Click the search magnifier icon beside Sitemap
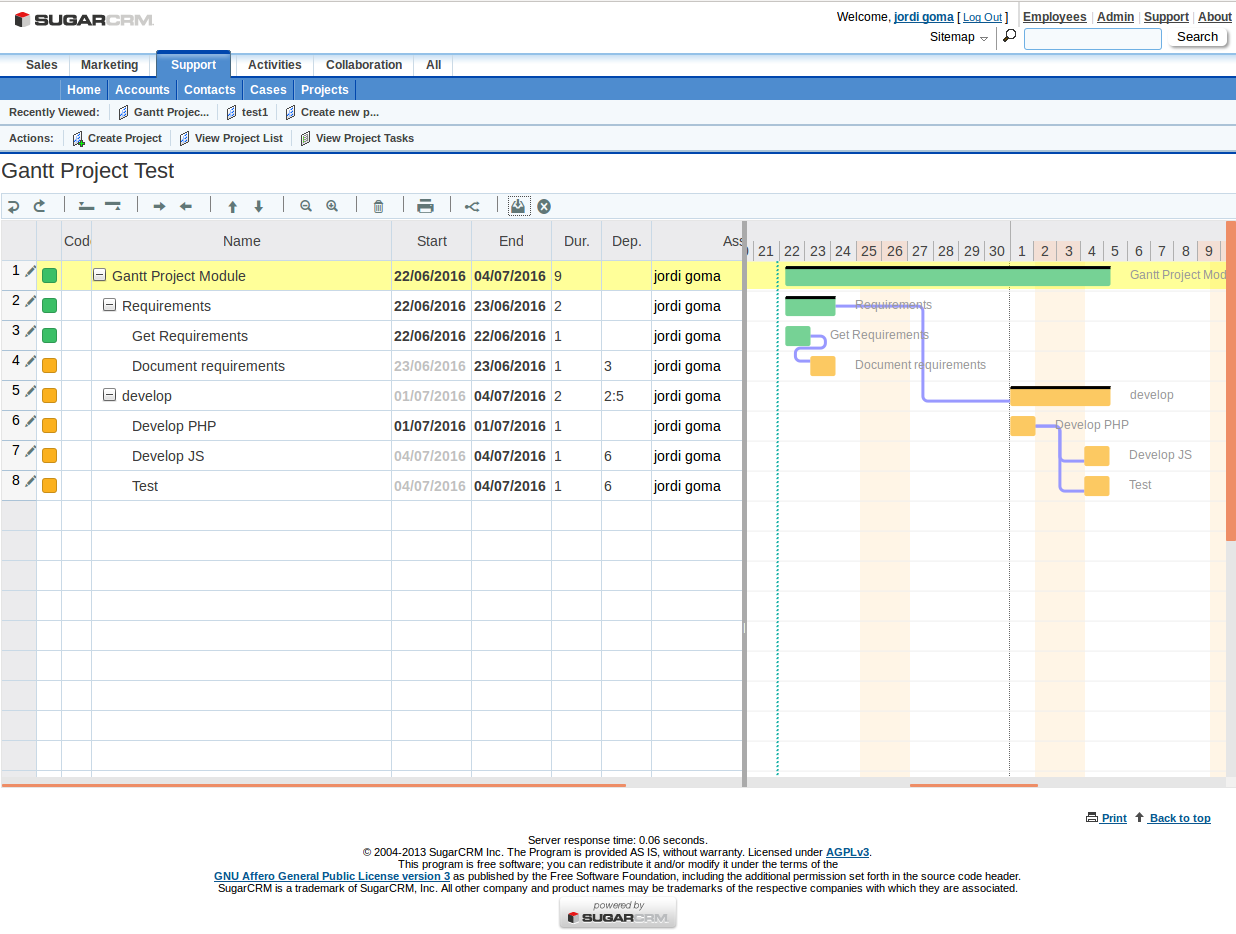The height and width of the screenshot is (934, 1236). (1009, 36)
